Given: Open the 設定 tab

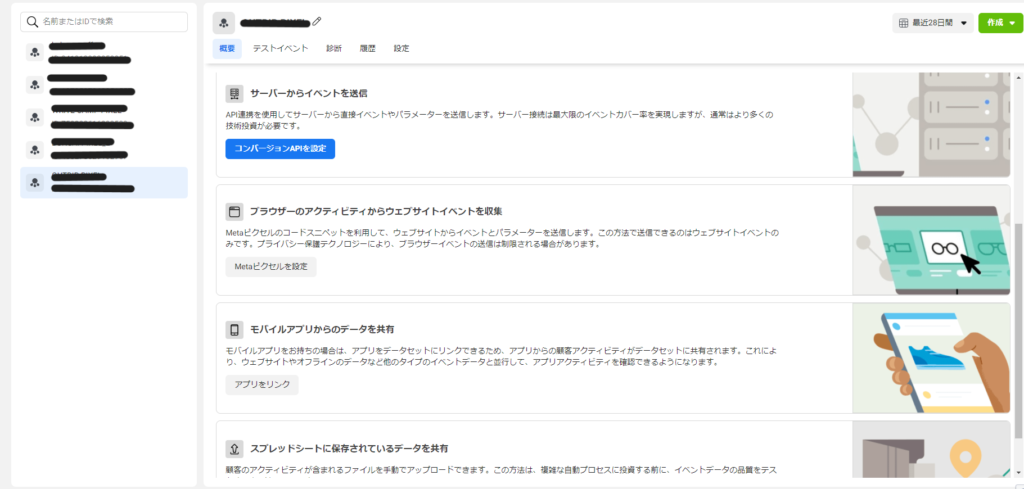Looking at the screenshot, I should (401, 48).
